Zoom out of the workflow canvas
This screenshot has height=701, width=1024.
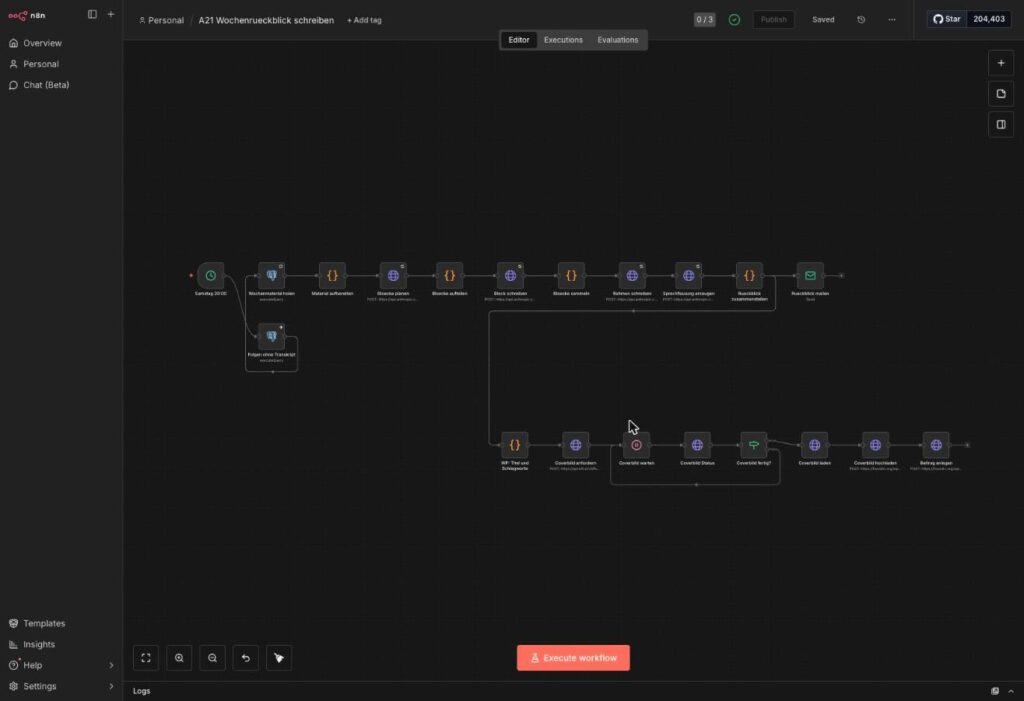pos(212,658)
